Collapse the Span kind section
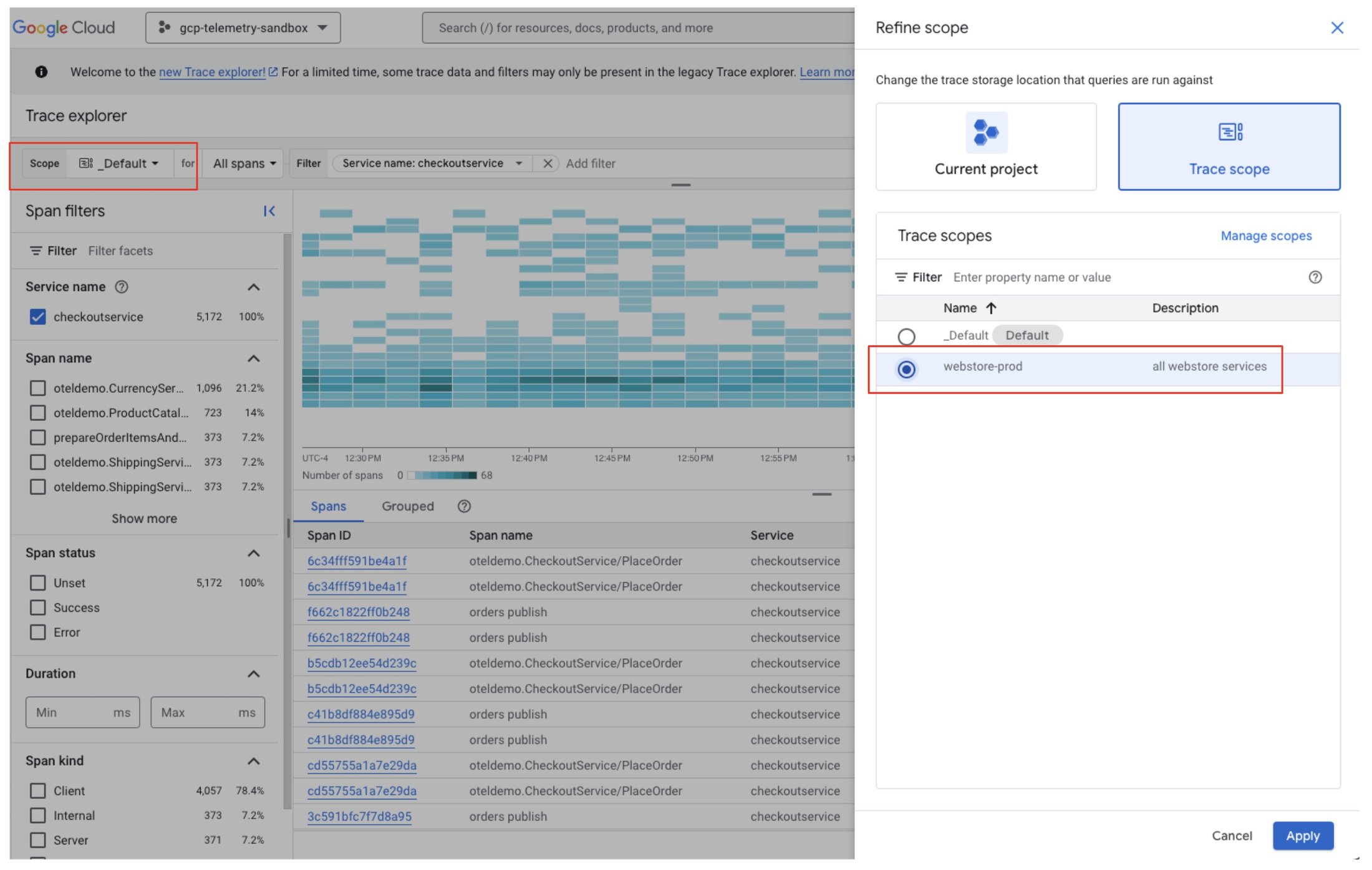 [253, 761]
